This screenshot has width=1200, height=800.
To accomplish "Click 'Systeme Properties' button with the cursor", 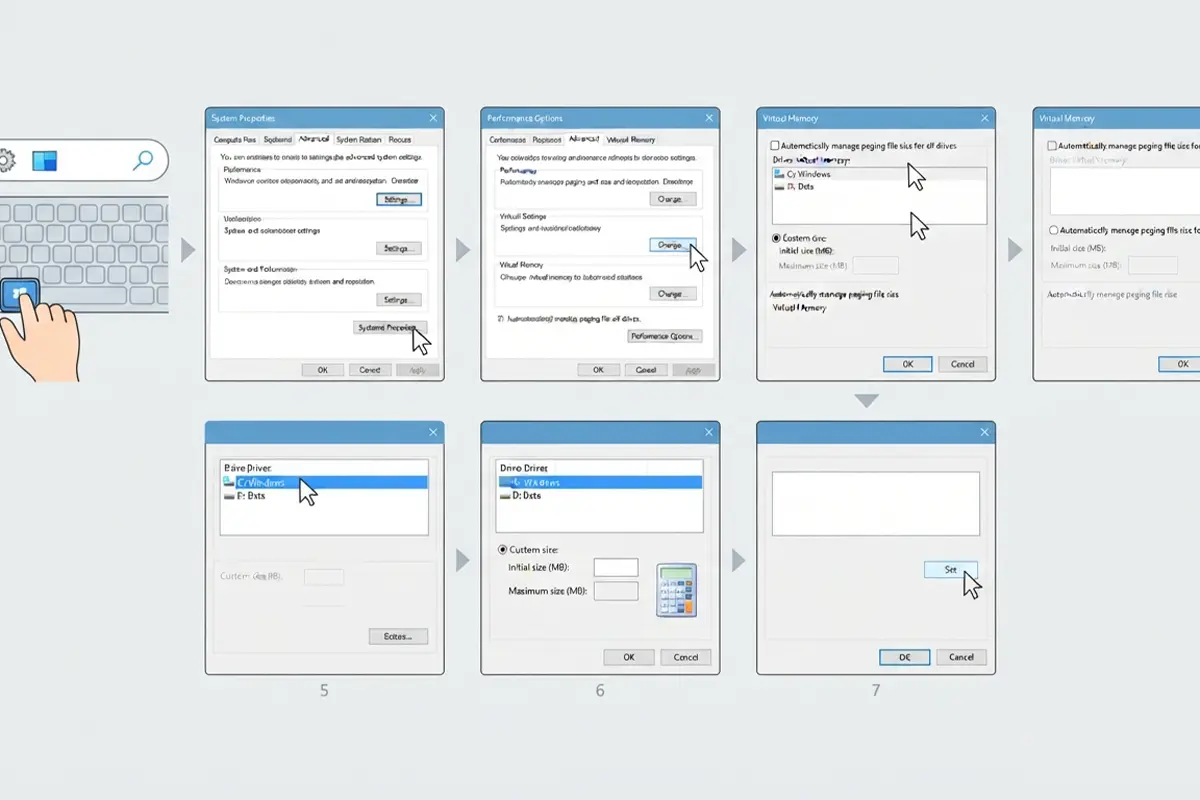I will (390, 327).
